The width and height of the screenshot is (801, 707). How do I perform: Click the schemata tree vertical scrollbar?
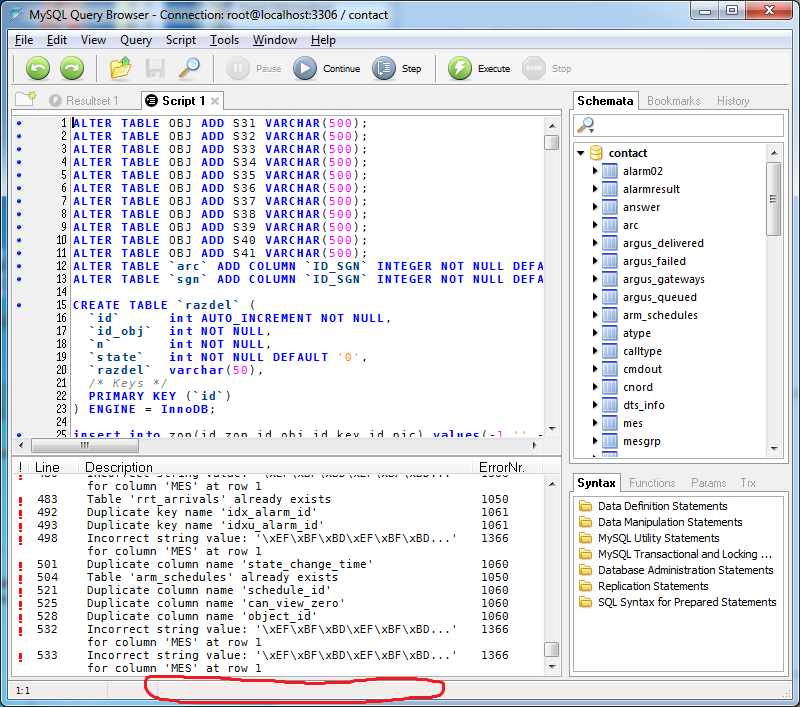[774, 199]
